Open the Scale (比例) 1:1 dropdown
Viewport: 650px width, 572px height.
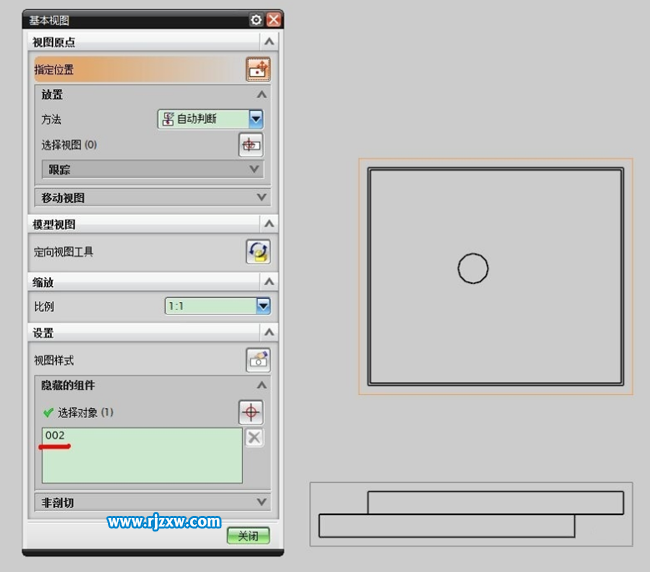263,306
